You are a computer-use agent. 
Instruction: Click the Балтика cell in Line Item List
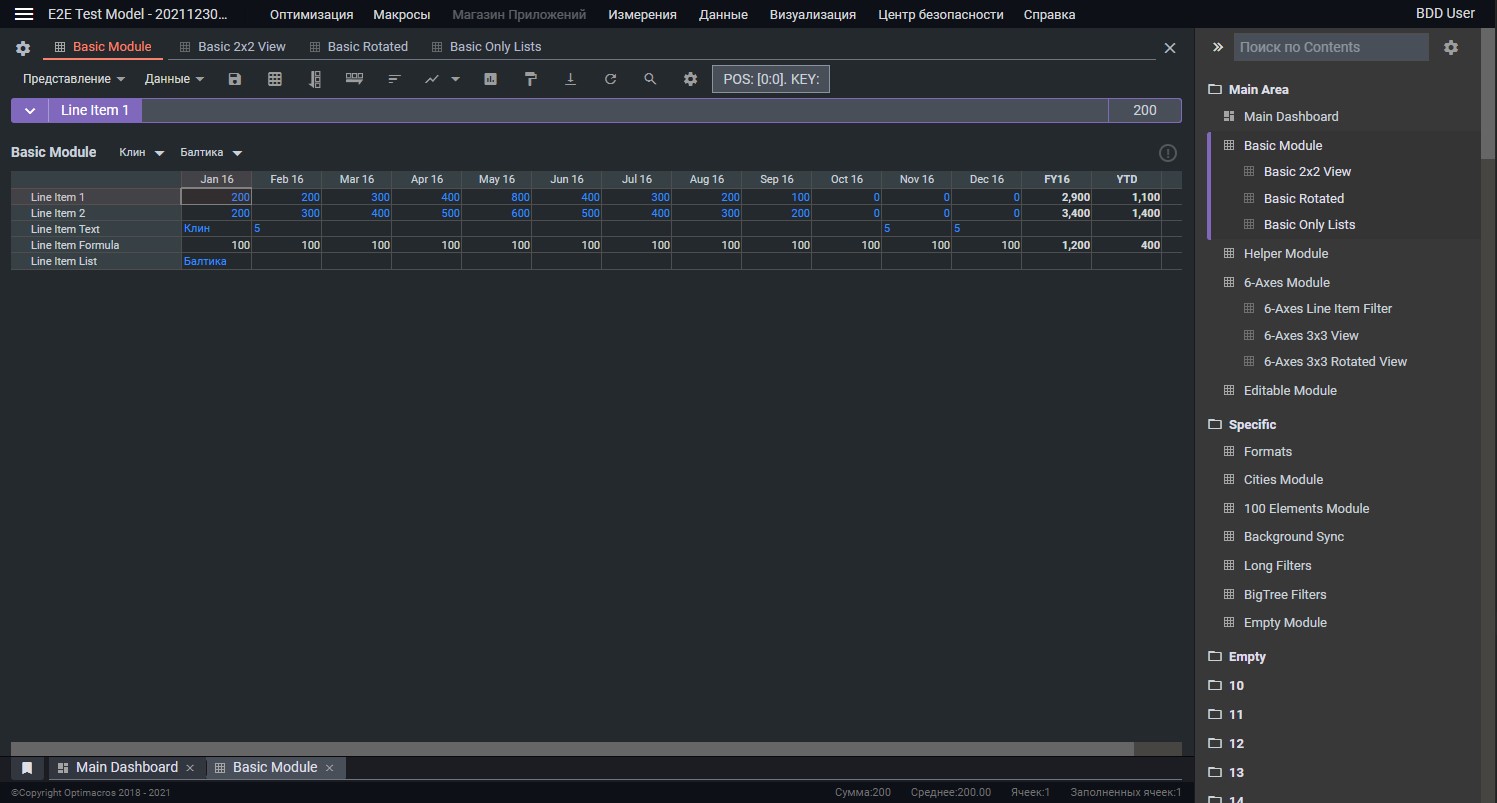click(216, 261)
